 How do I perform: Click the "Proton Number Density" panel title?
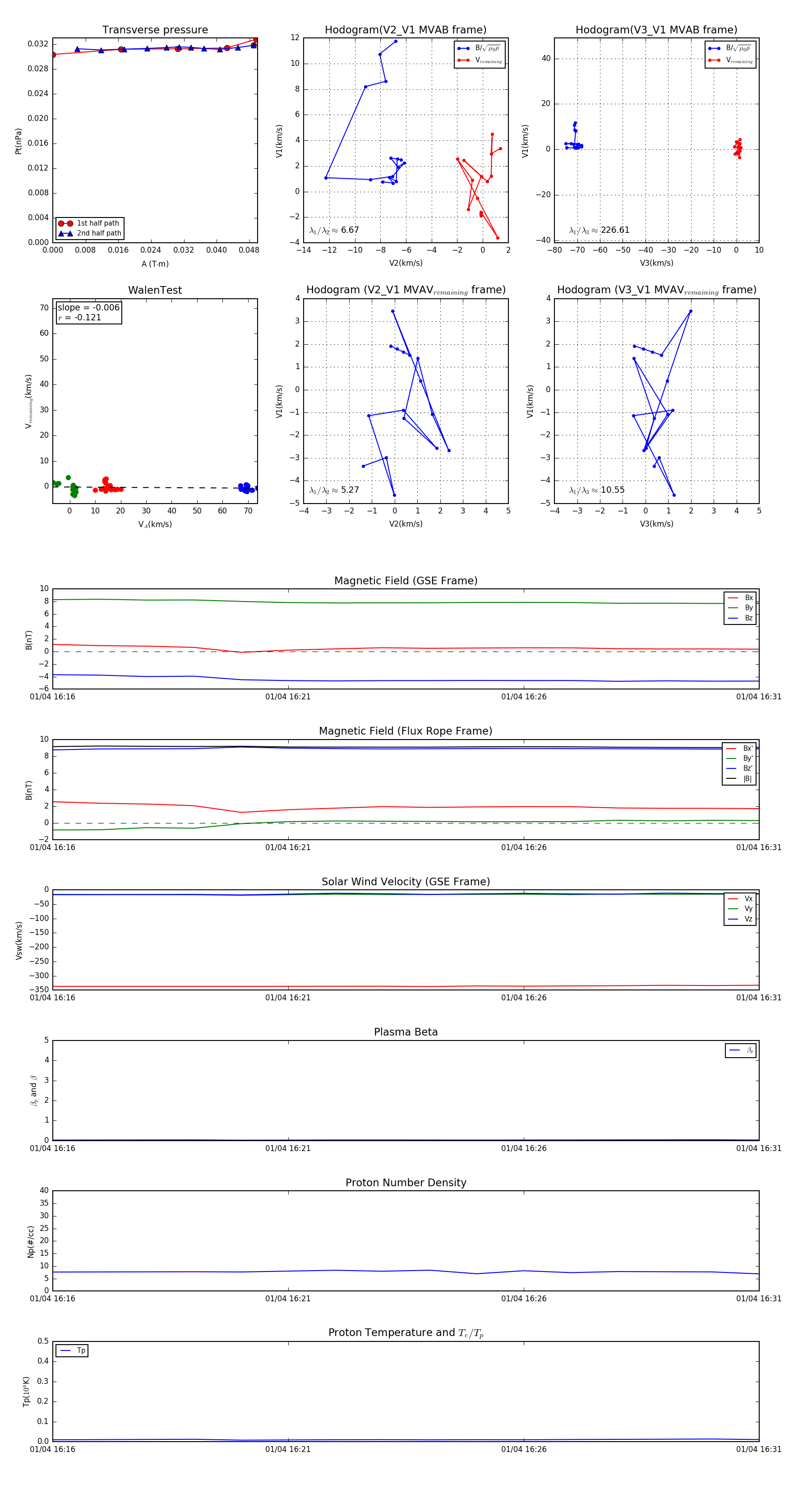(x=406, y=1183)
